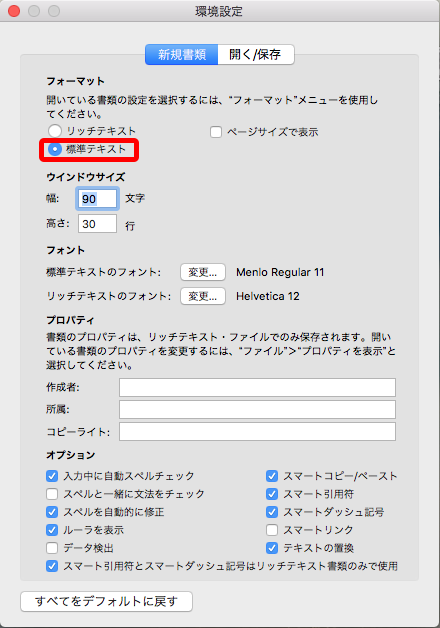The image size is (440, 628).
Task: Enable the ページサイズで表示 checkbox
Action: (216, 132)
